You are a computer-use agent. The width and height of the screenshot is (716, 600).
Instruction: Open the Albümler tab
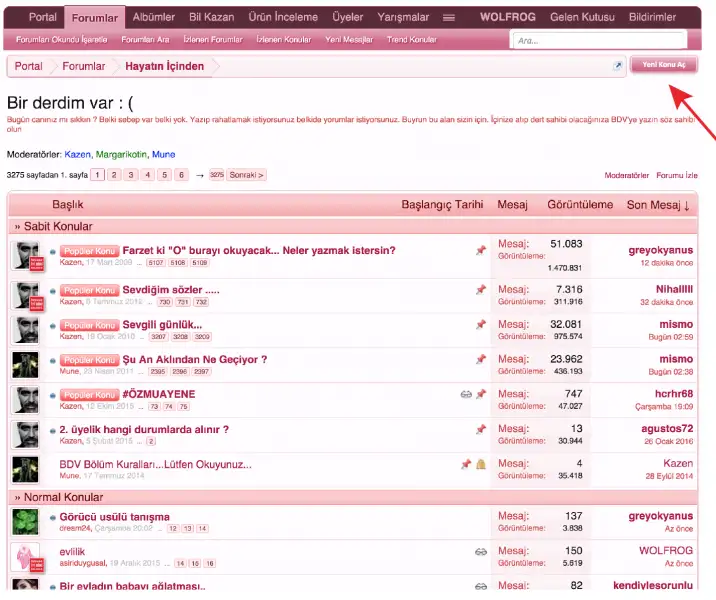(x=153, y=17)
